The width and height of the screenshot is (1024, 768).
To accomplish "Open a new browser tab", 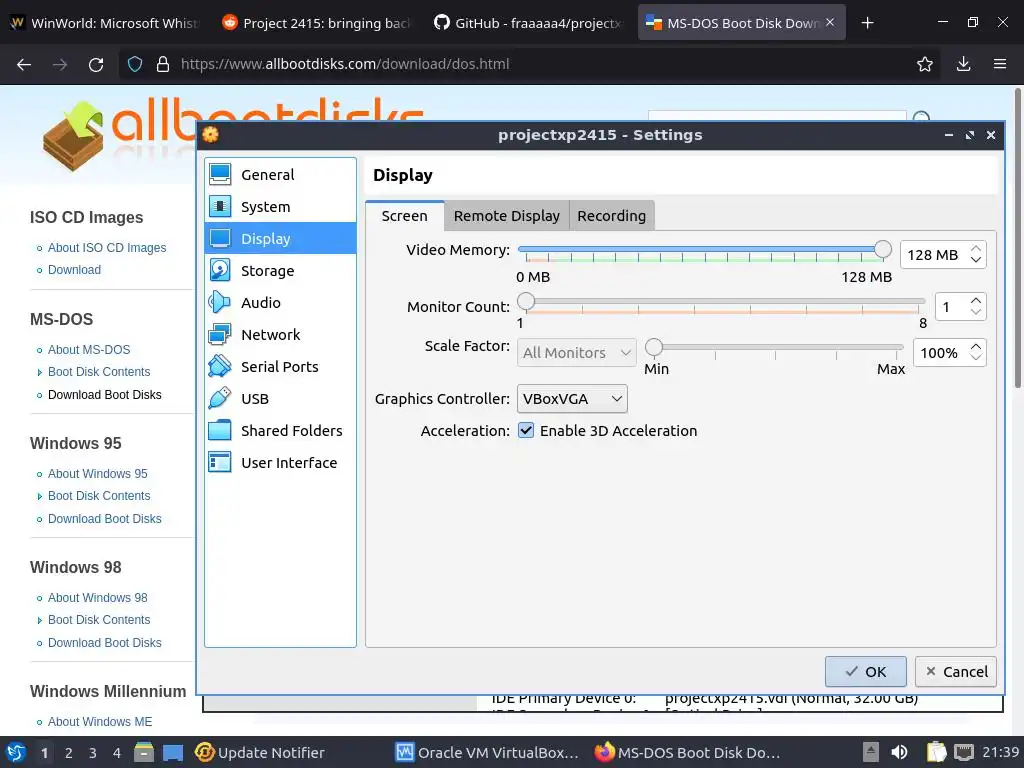I will (867, 23).
